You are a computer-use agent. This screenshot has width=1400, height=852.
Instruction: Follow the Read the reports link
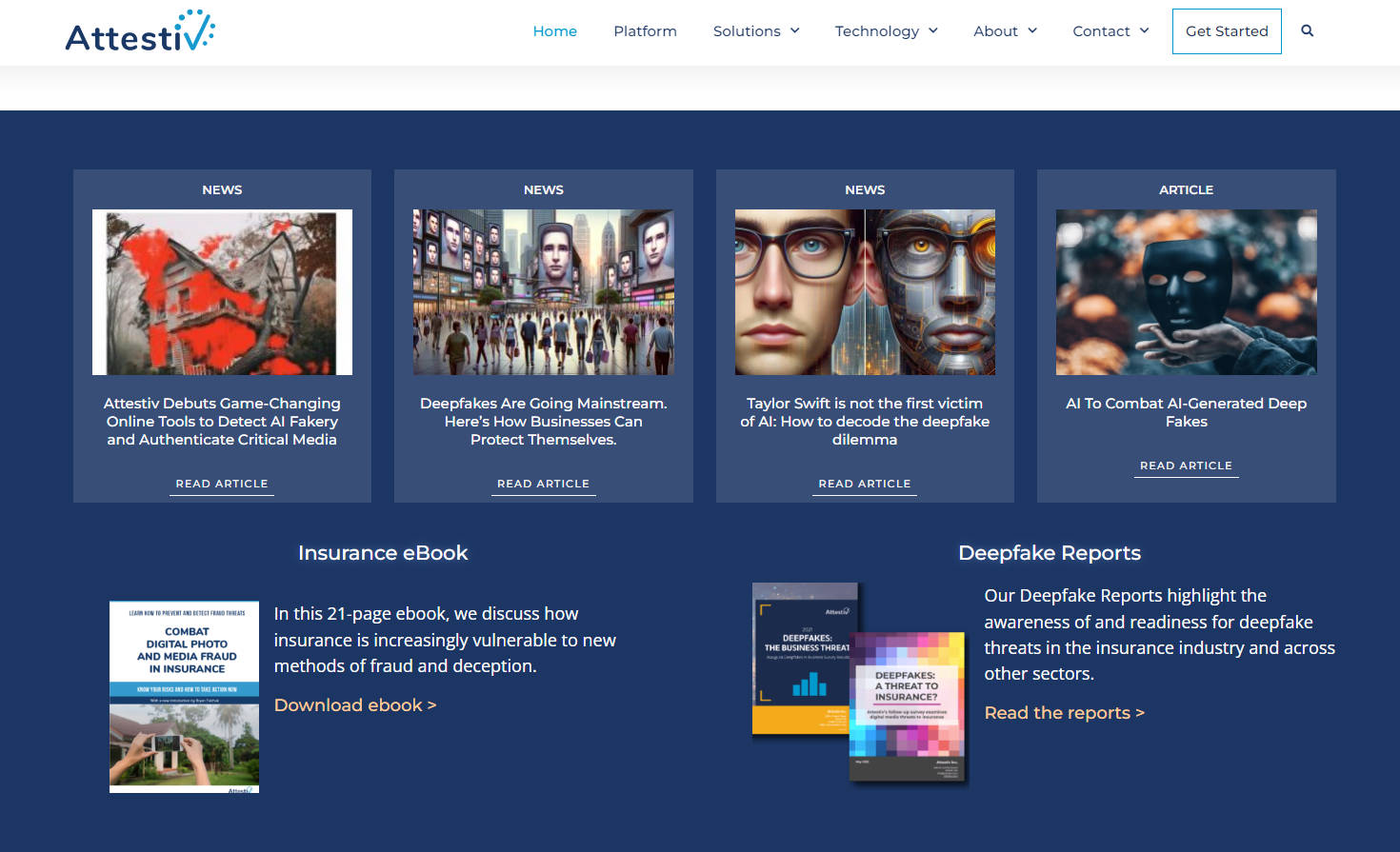click(x=1064, y=713)
